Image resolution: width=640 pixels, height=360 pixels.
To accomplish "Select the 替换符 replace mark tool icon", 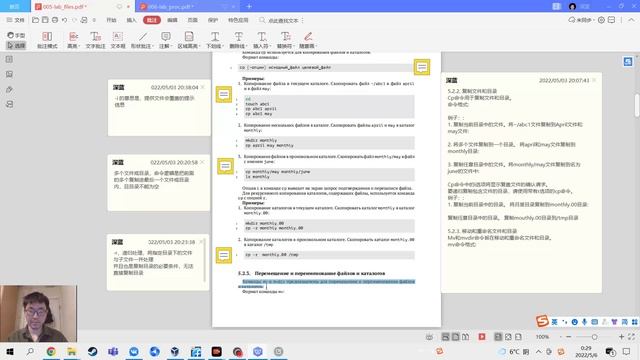I will 285,37.
